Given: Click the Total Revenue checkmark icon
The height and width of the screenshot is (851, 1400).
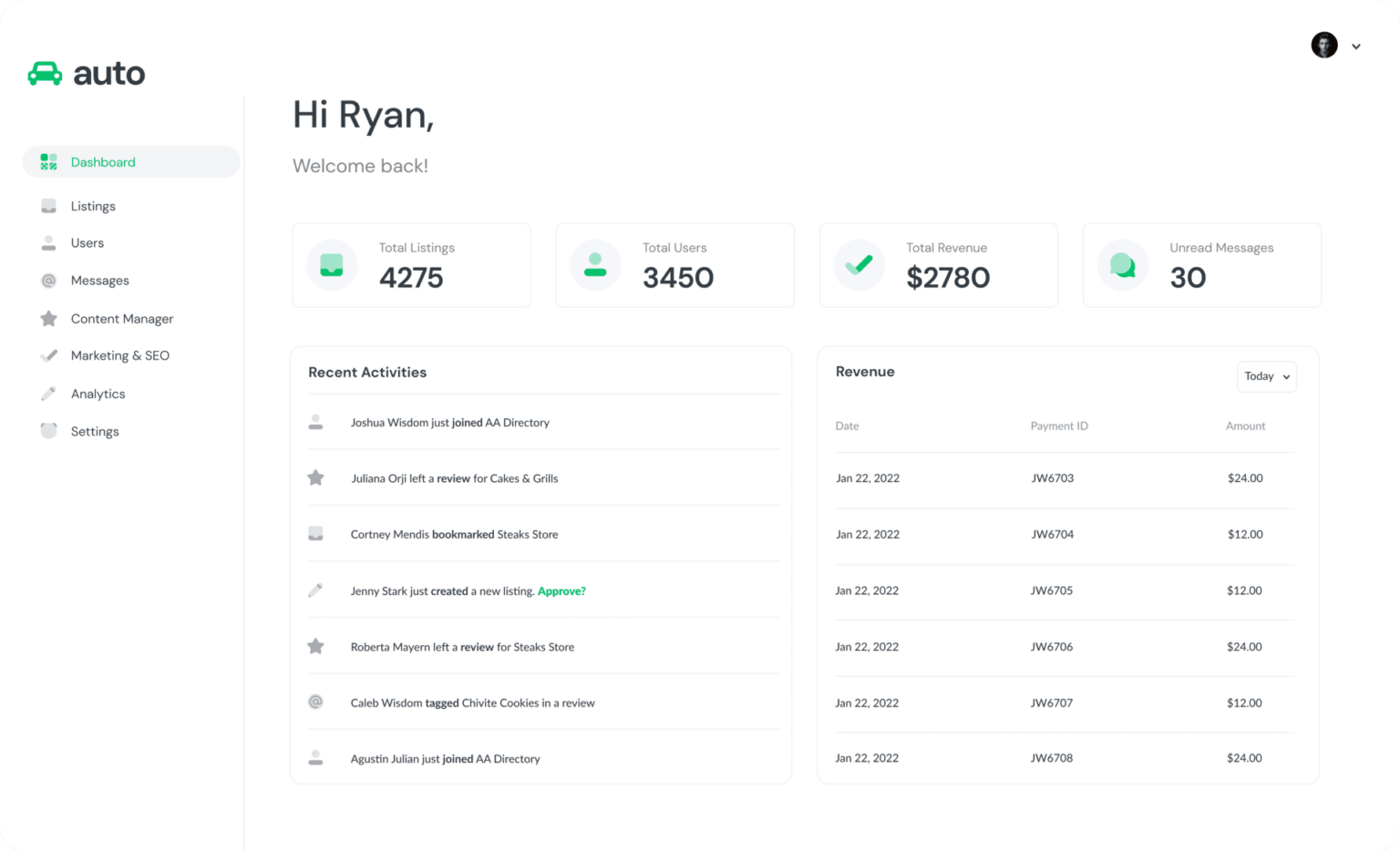Looking at the screenshot, I should (858, 265).
